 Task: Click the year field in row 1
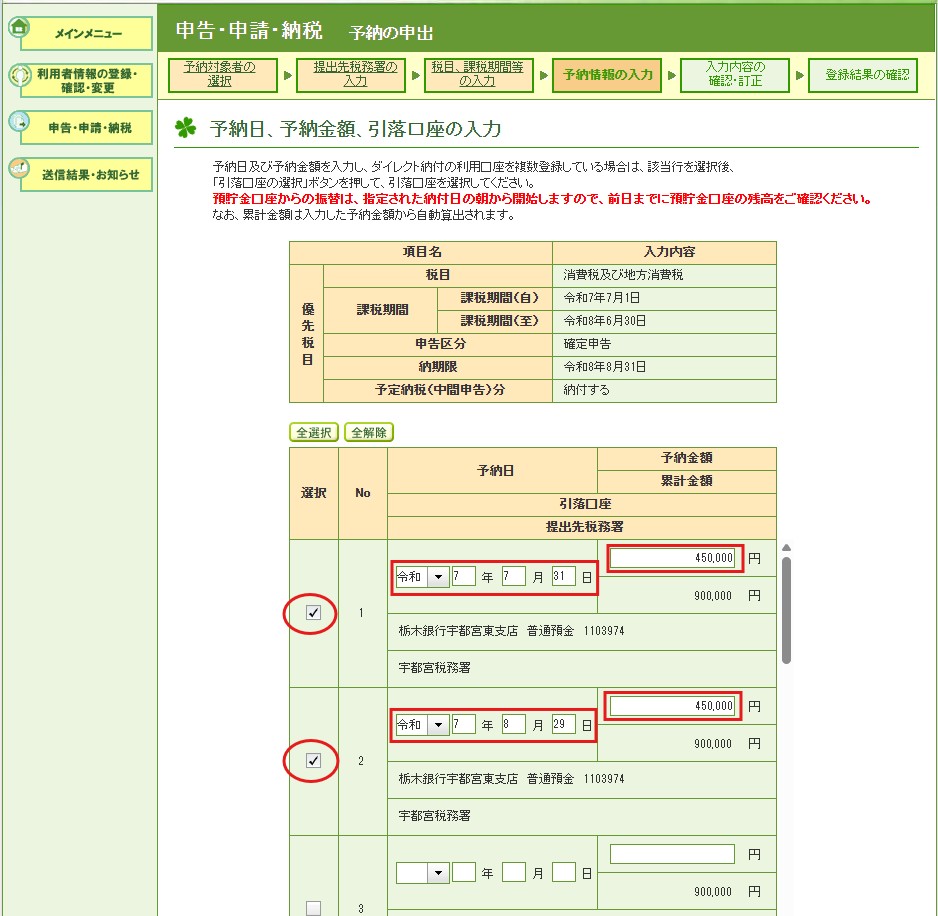464,576
